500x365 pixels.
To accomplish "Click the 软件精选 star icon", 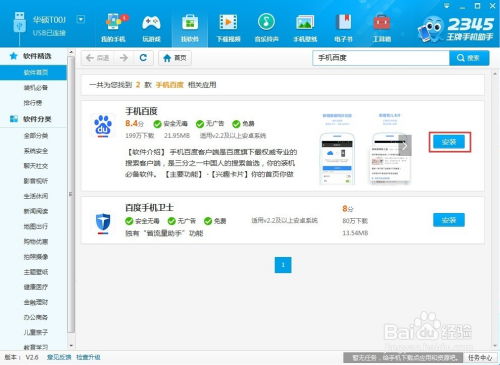I will [x=13, y=56].
